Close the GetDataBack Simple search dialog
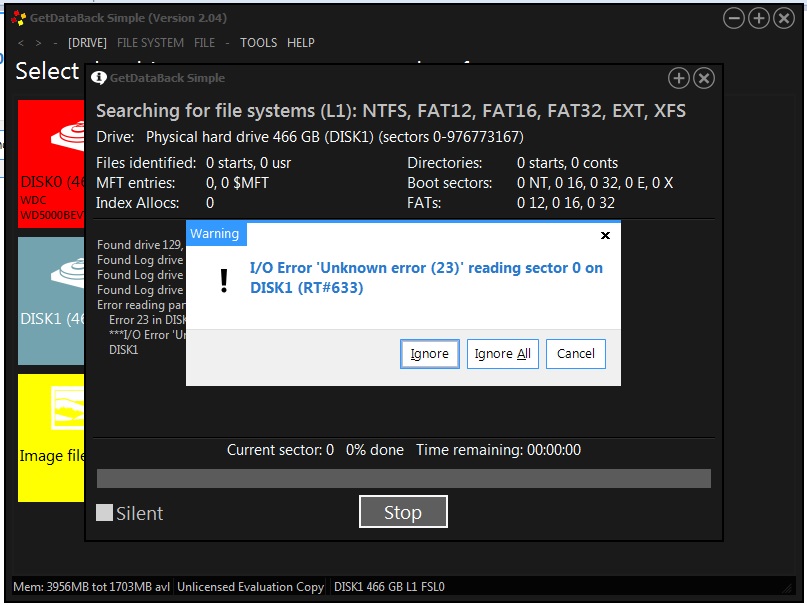This screenshot has width=807, height=605. (704, 78)
